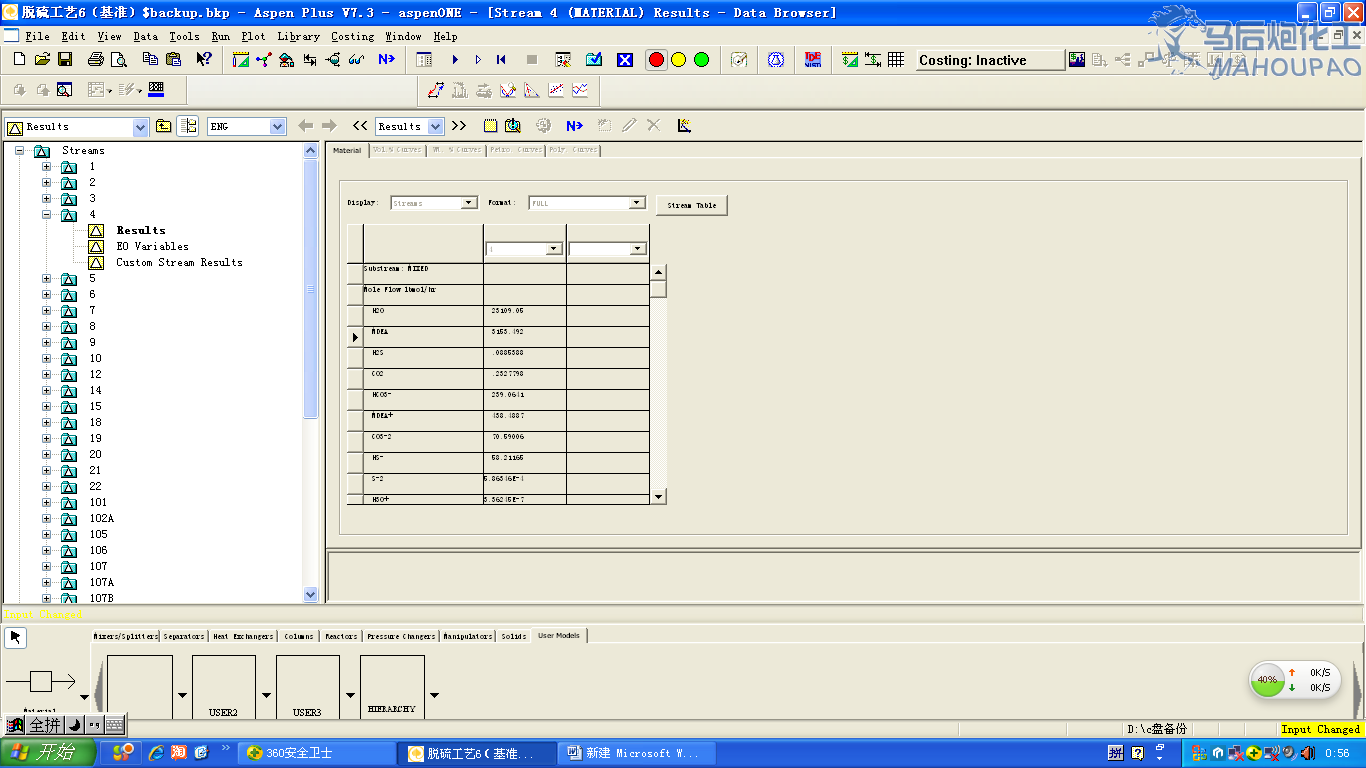1366x768 pixels.
Task: Switch to the Columns model tab
Action: tap(299, 636)
